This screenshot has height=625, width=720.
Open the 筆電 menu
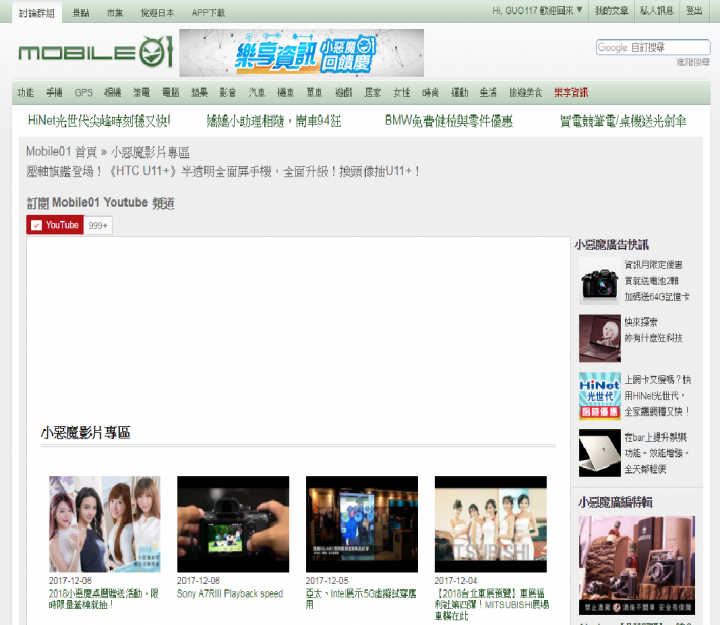(x=141, y=93)
